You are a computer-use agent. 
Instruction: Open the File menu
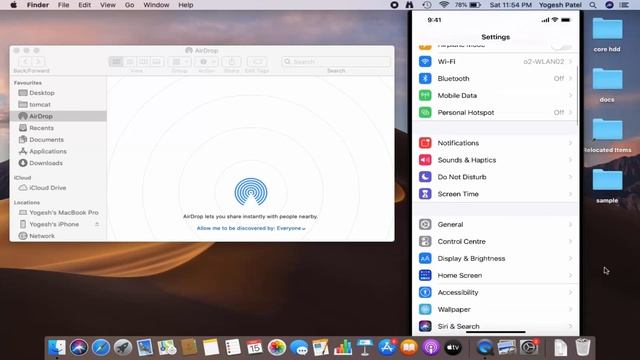63,5
